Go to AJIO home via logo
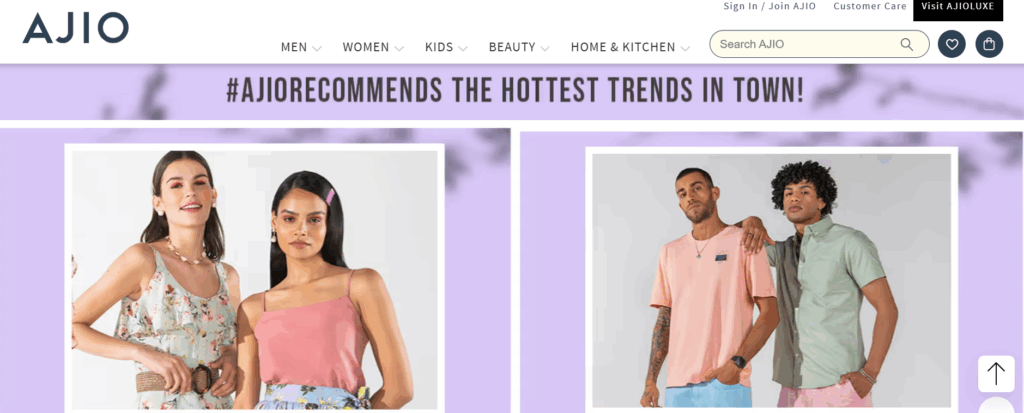The image size is (1024, 413). point(76,28)
